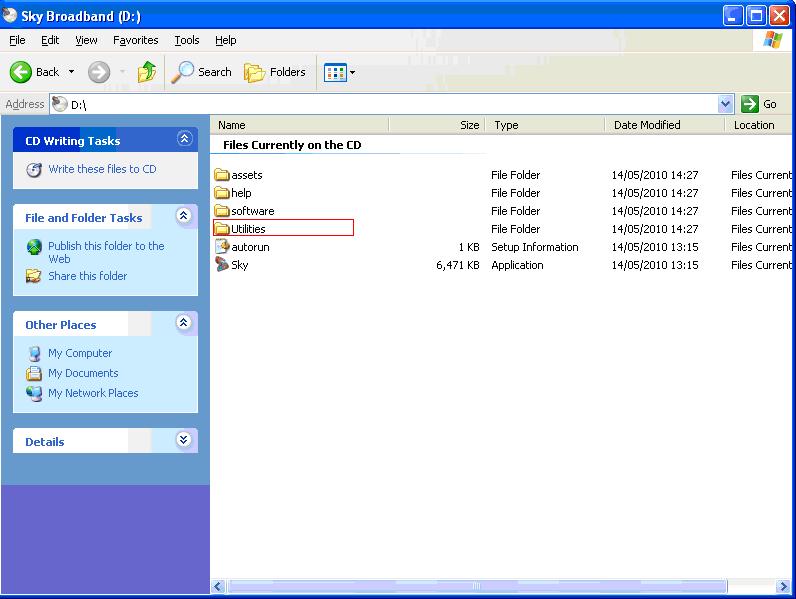Screen dimensions: 796x599
Task: Click the 'software' folder name
Action: click(x=252, y=211)
